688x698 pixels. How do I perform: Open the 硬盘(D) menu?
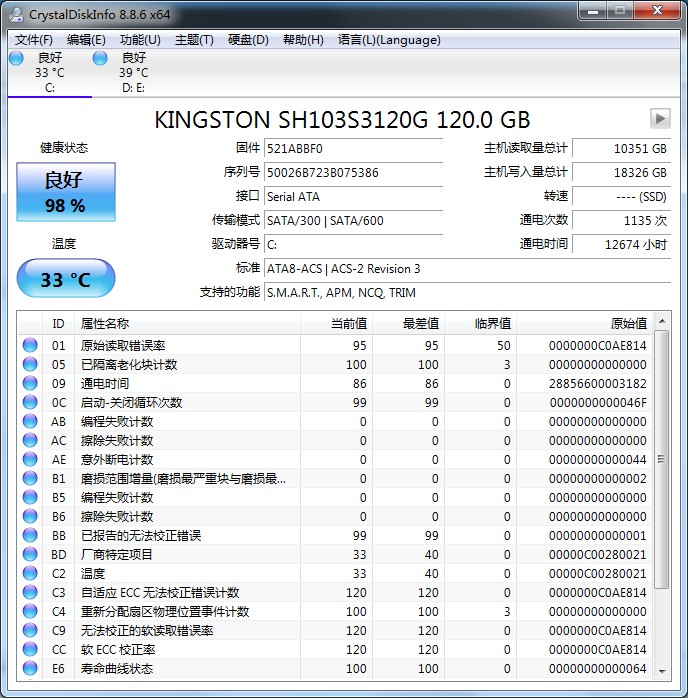click(x=248, y=40)
